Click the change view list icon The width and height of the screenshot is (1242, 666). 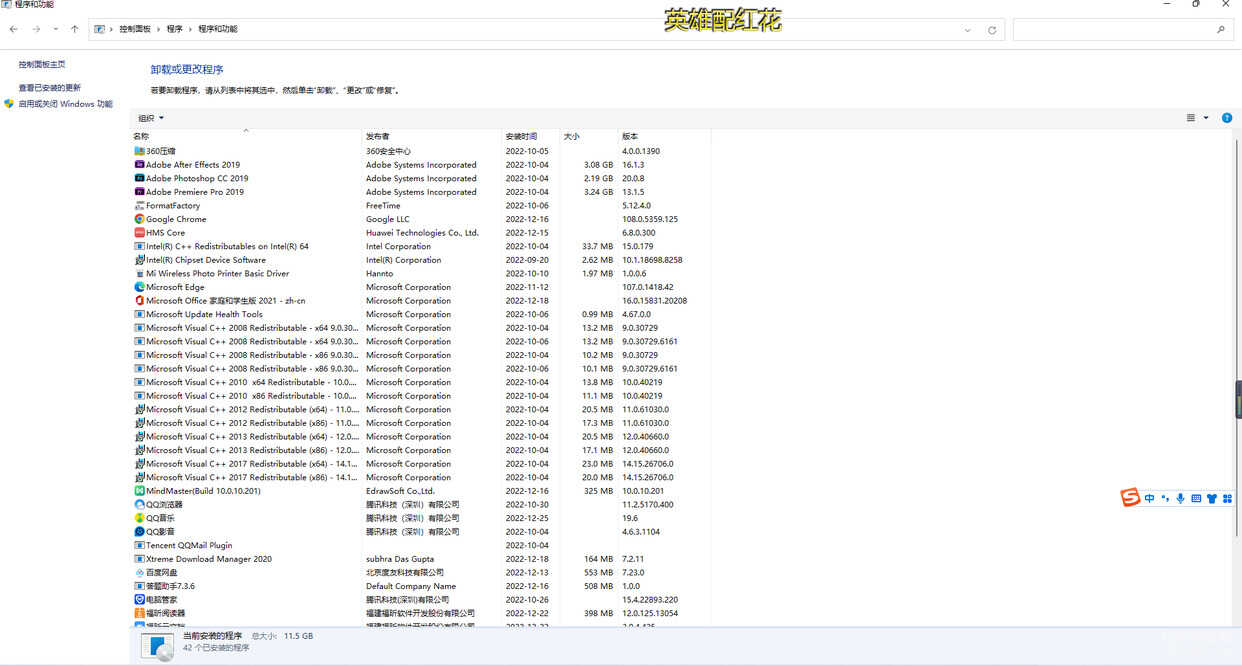(x=1191, y=118)
